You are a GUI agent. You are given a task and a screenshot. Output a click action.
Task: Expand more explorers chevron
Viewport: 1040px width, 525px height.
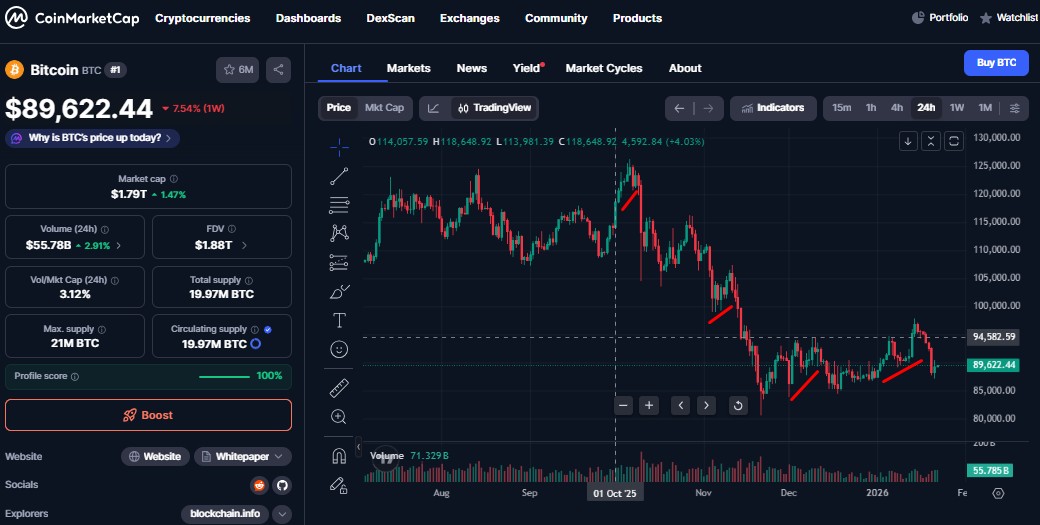[282, 514]
